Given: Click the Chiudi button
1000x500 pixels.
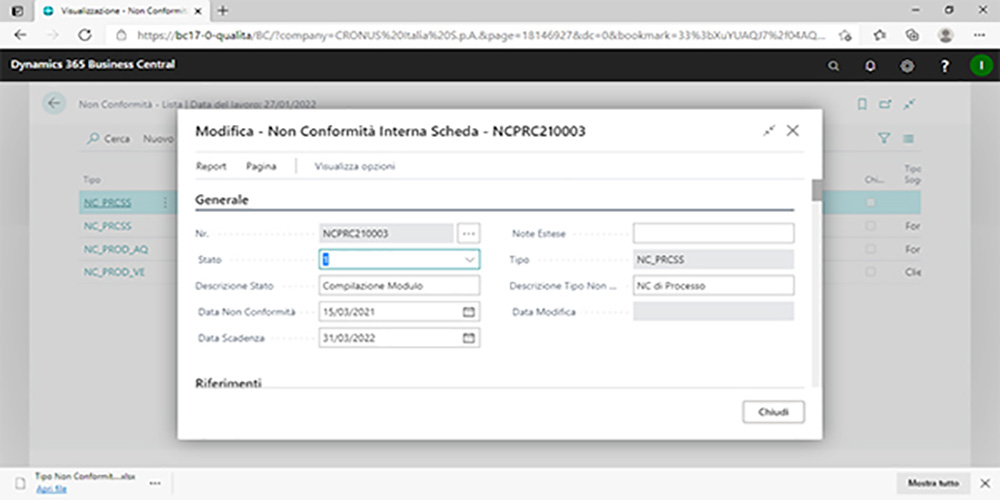Looking at the screenshot, I should [773, 412].
